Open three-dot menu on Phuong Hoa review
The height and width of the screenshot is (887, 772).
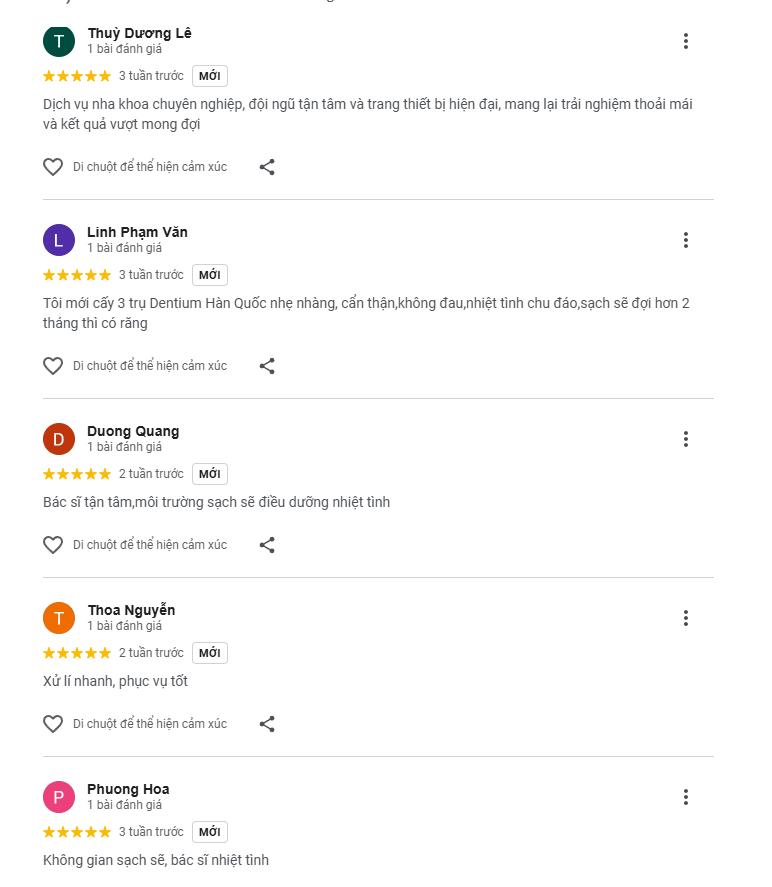[x=686, y=797]
